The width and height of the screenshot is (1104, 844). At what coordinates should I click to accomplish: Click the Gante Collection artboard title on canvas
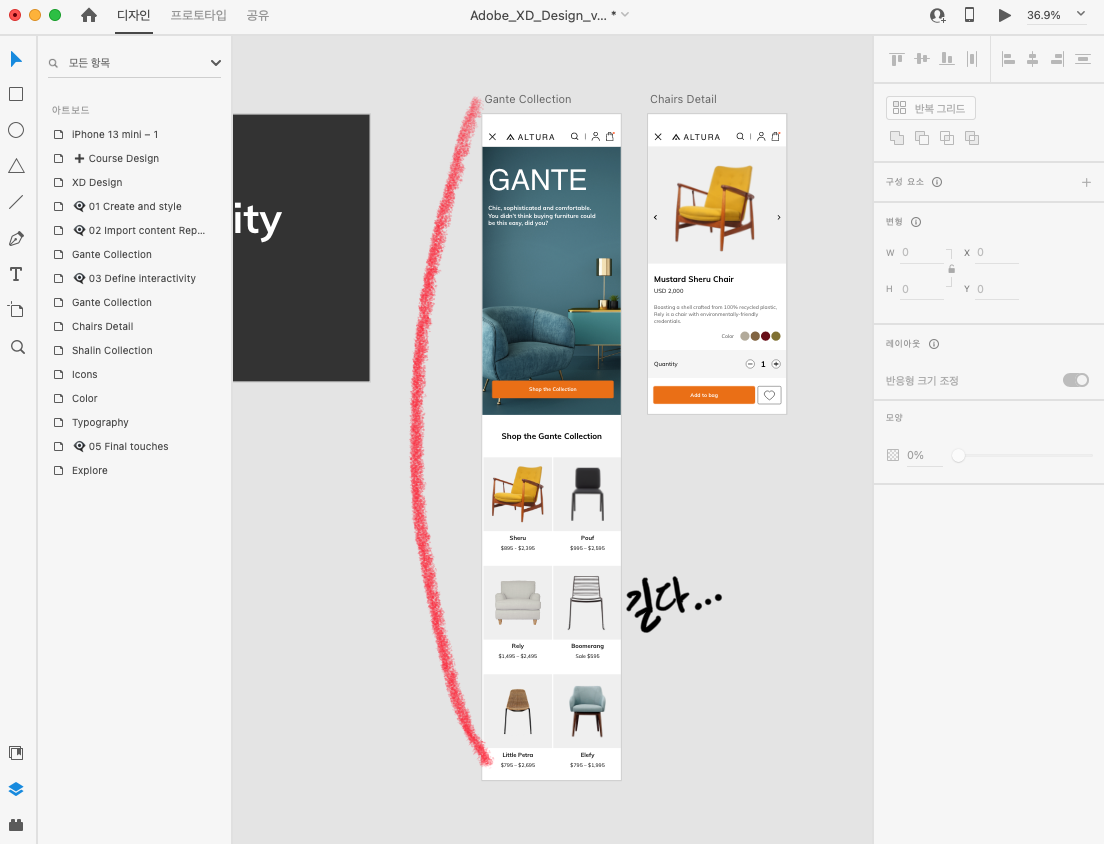tap(528, 99)
